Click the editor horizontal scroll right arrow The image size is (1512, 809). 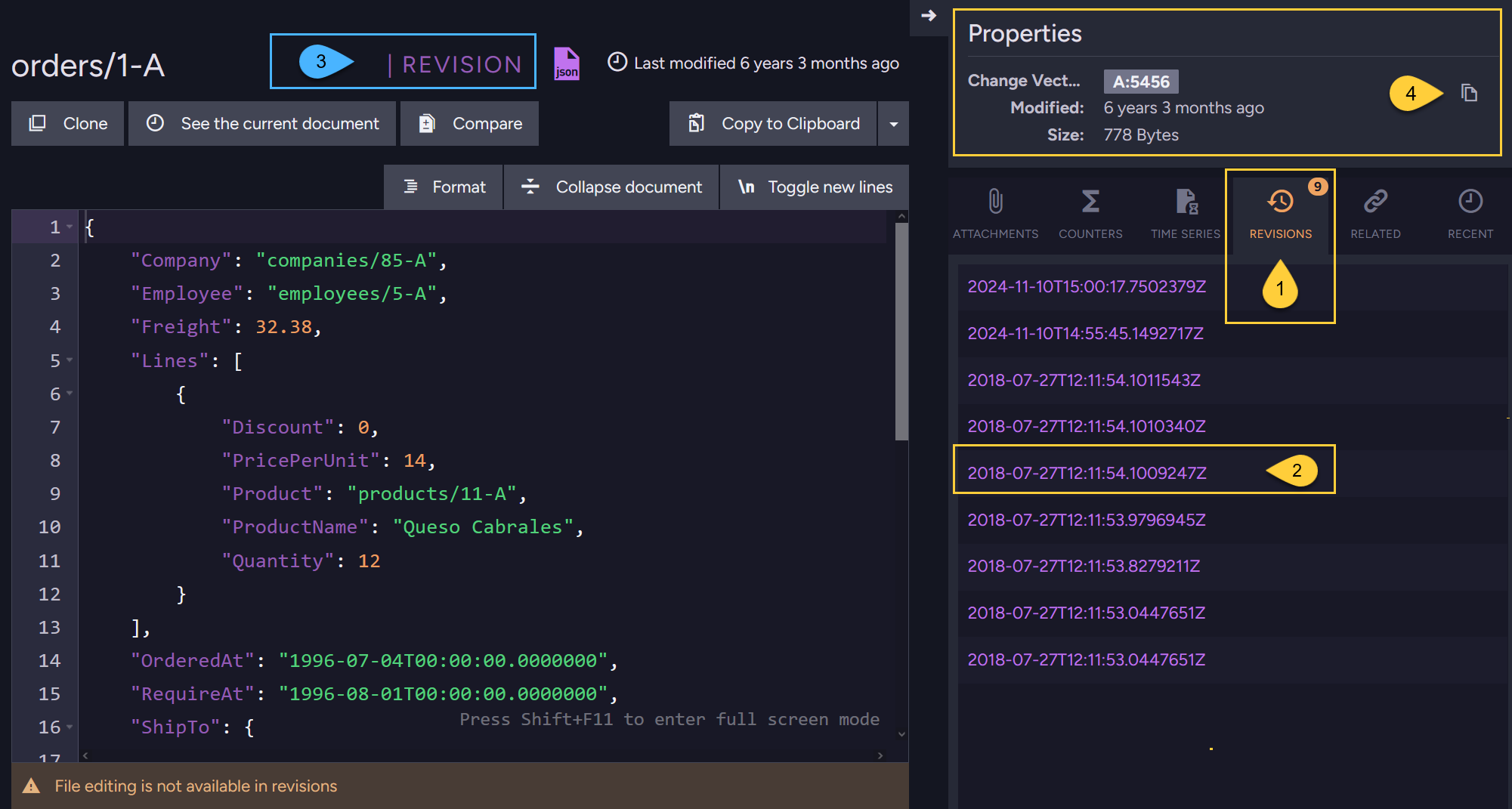pyautogui.click(x=880, y=755)
